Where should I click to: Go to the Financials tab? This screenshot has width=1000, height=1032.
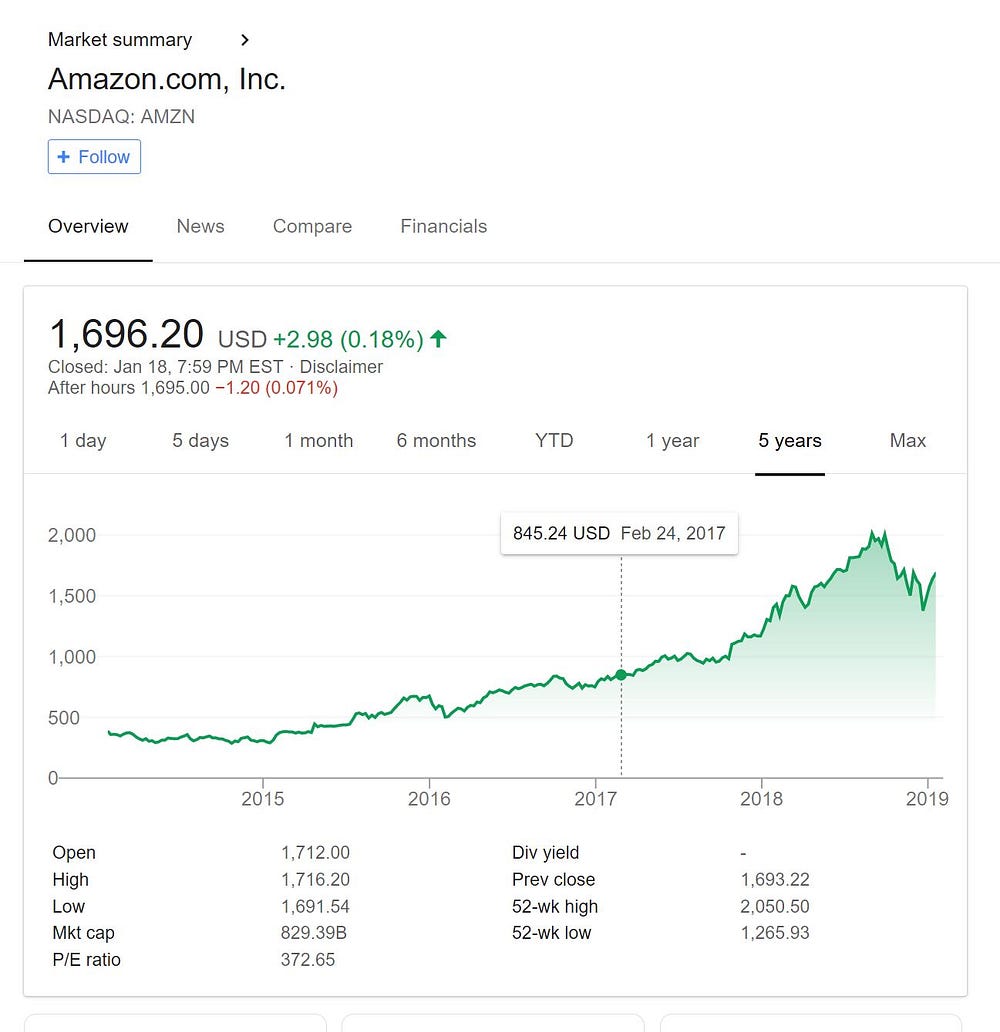coord(444,226)
